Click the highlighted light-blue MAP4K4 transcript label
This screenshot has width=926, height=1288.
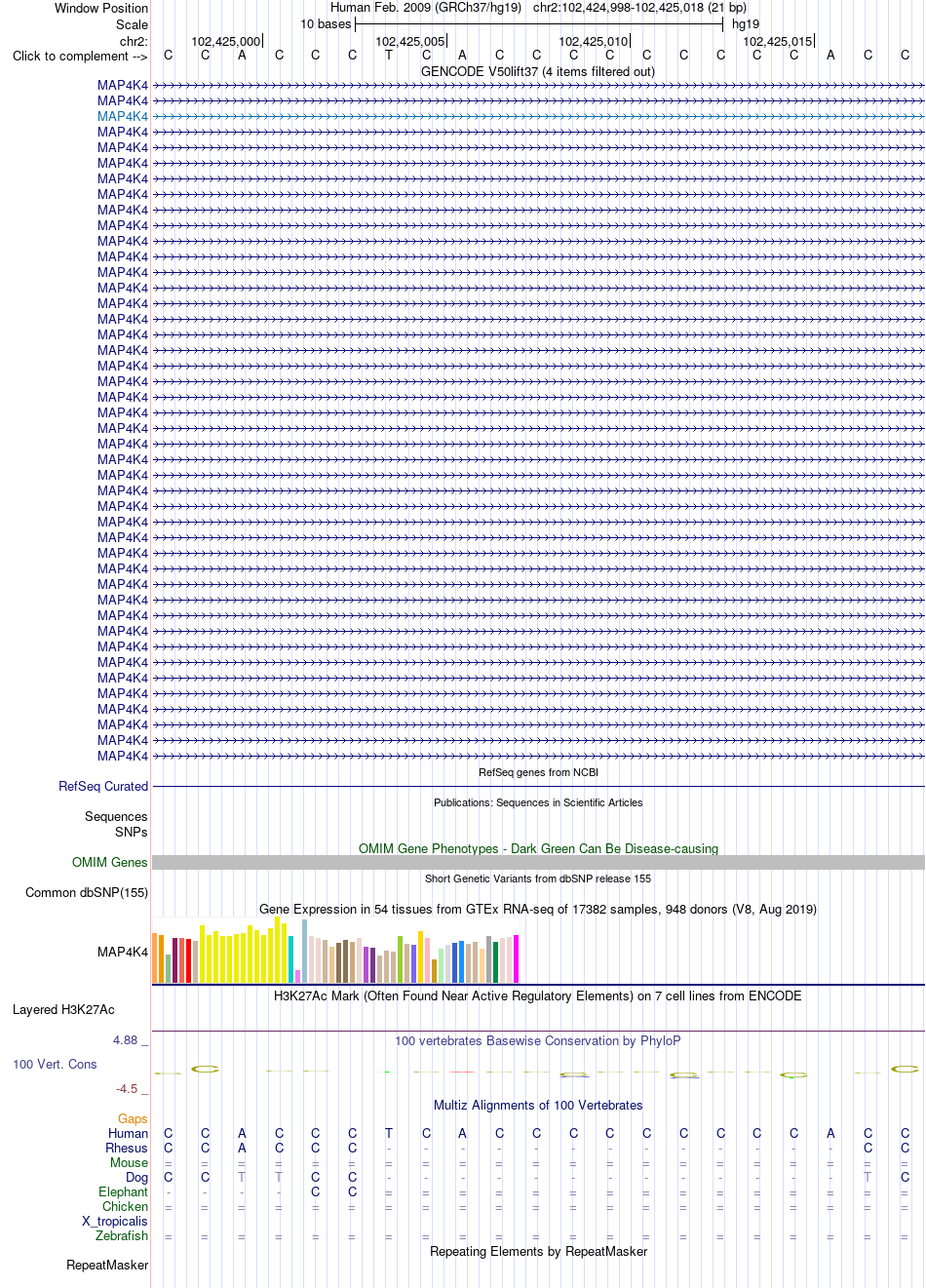pos(123,116)
